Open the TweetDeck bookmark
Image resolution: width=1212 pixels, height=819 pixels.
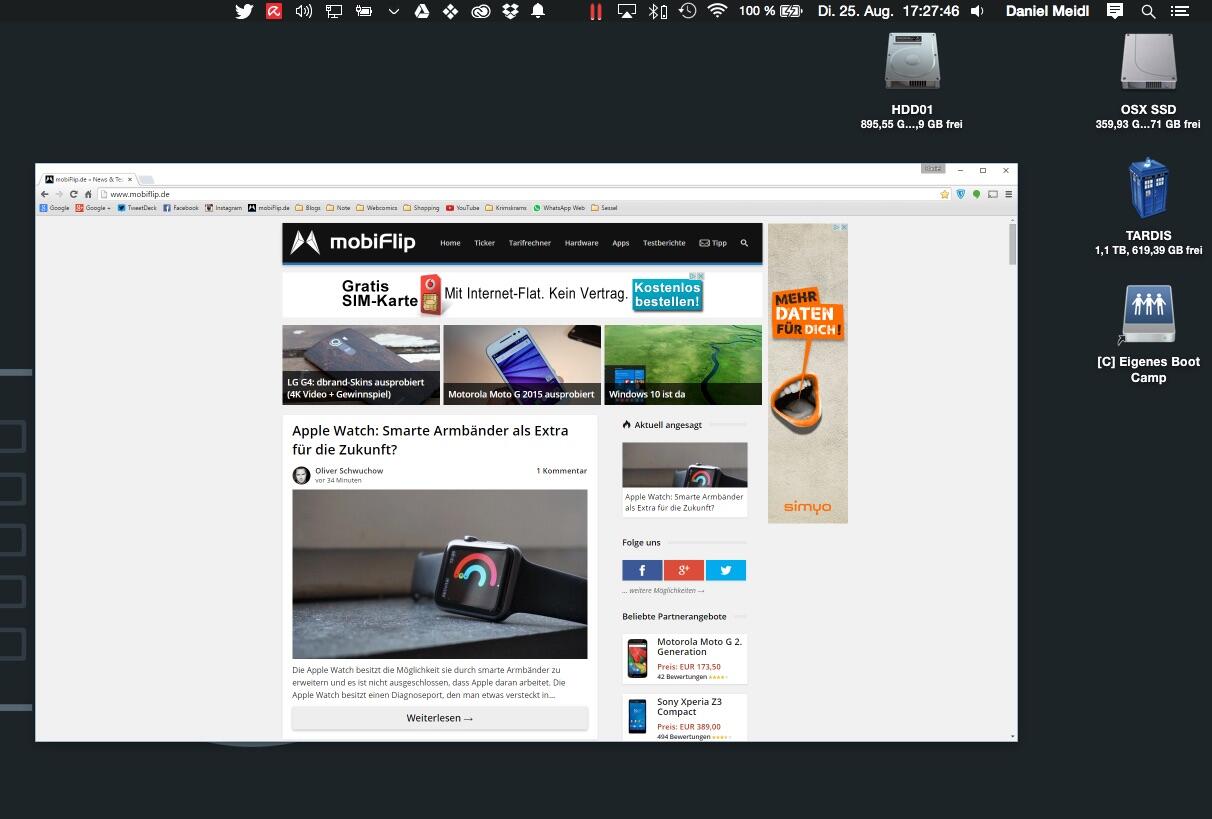pos(137,208)
